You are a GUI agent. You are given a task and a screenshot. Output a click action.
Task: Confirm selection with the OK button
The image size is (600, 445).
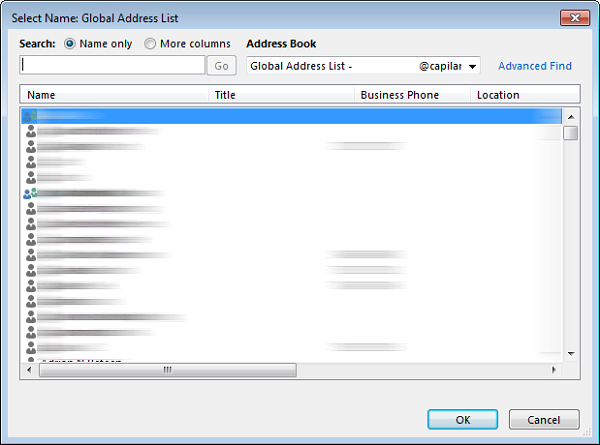pyautogui.click(x=462, y=419)
